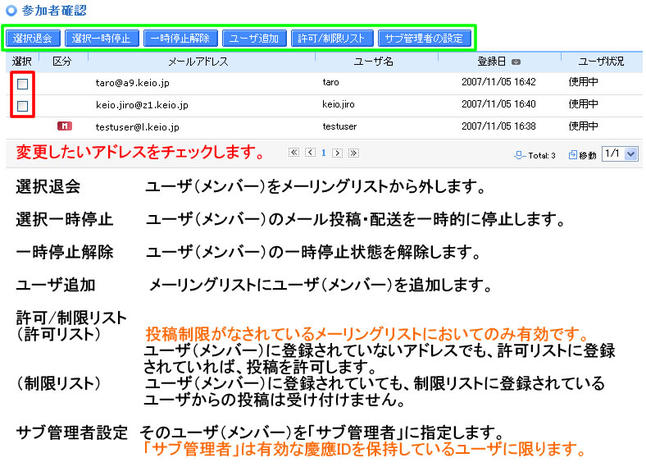Click the 選択一時停止 button
The image size is (646, 476).
102,38
